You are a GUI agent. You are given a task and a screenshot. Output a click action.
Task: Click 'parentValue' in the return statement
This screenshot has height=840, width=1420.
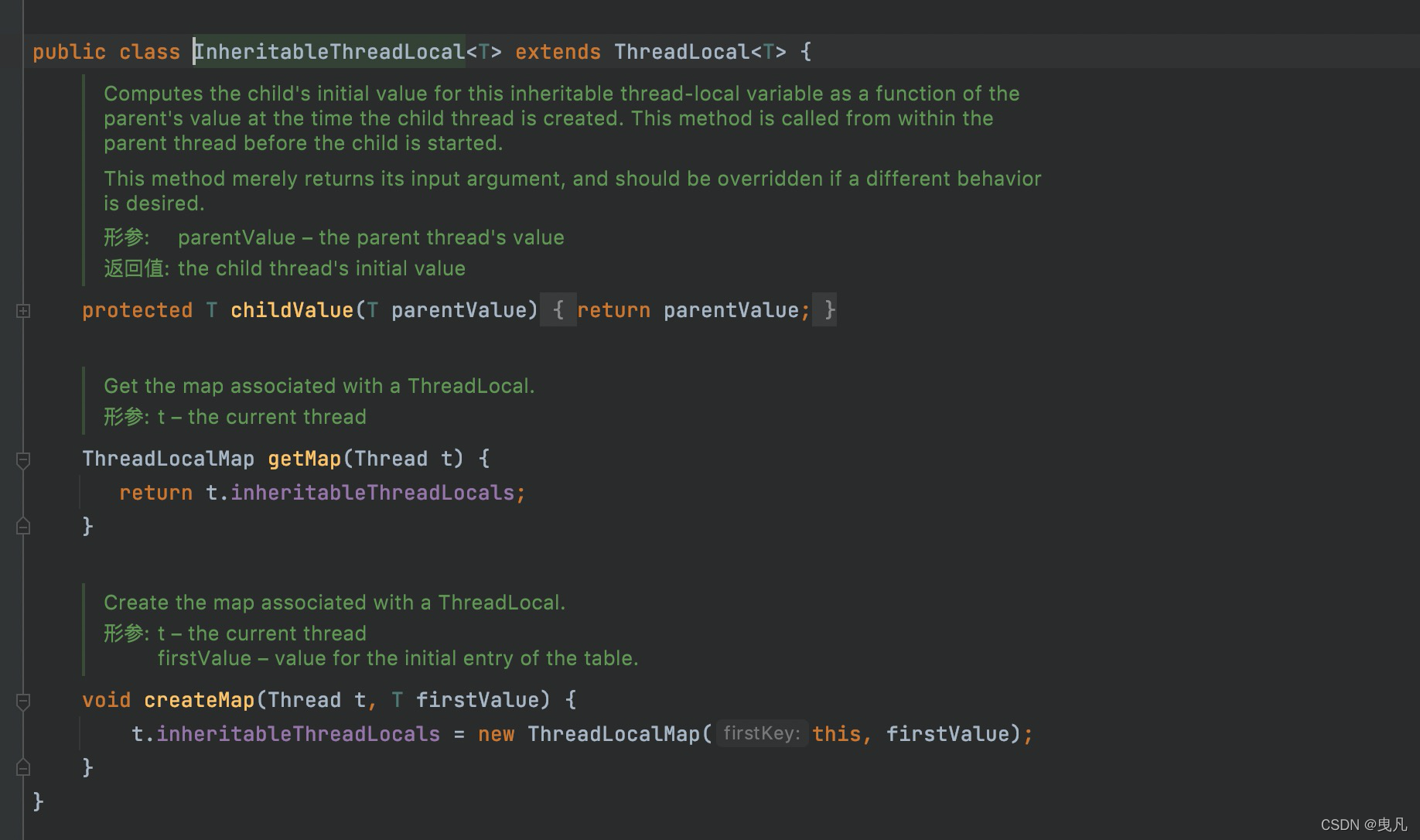pyautogui.click(x=731, y=310)
